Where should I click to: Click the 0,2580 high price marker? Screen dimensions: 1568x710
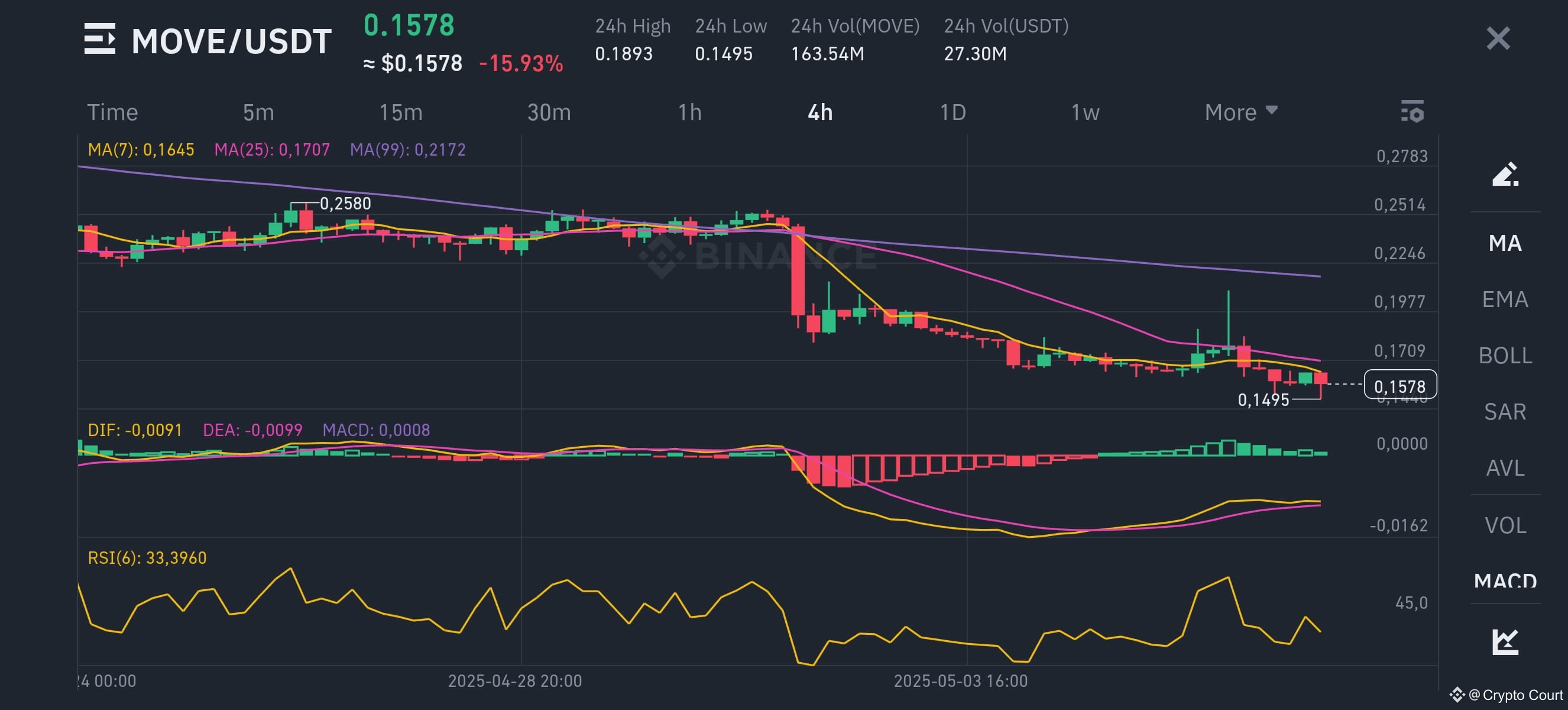click(x=345, y=204)
